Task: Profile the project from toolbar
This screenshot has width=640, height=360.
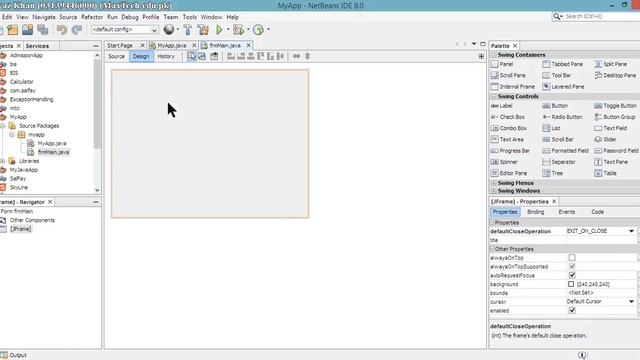Action: 258,29
